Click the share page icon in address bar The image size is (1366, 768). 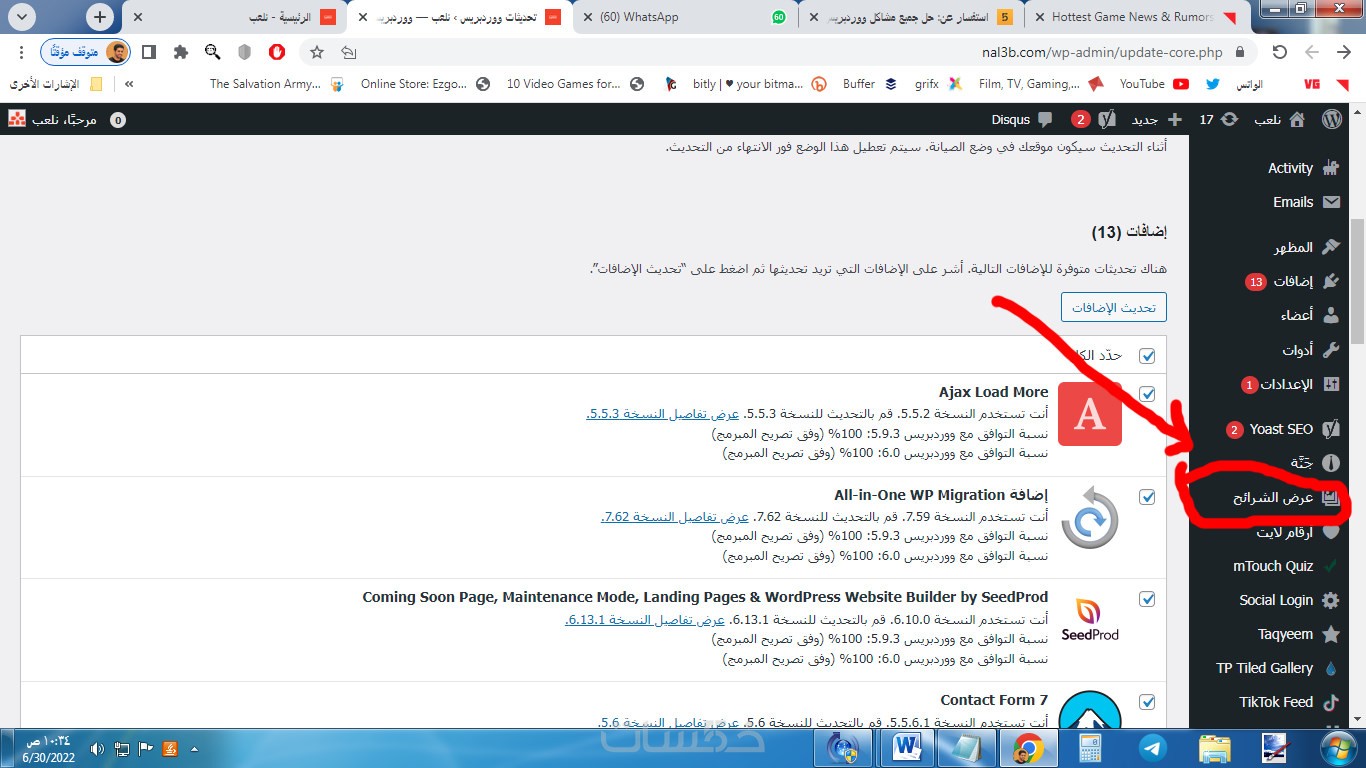[348, 52]
